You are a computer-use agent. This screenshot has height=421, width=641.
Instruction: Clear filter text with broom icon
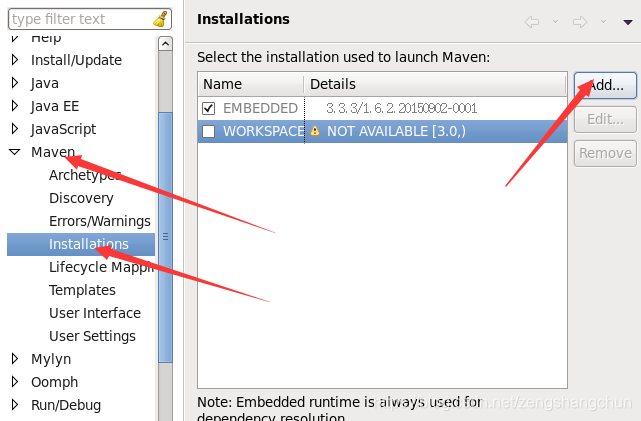pos(160,19)
